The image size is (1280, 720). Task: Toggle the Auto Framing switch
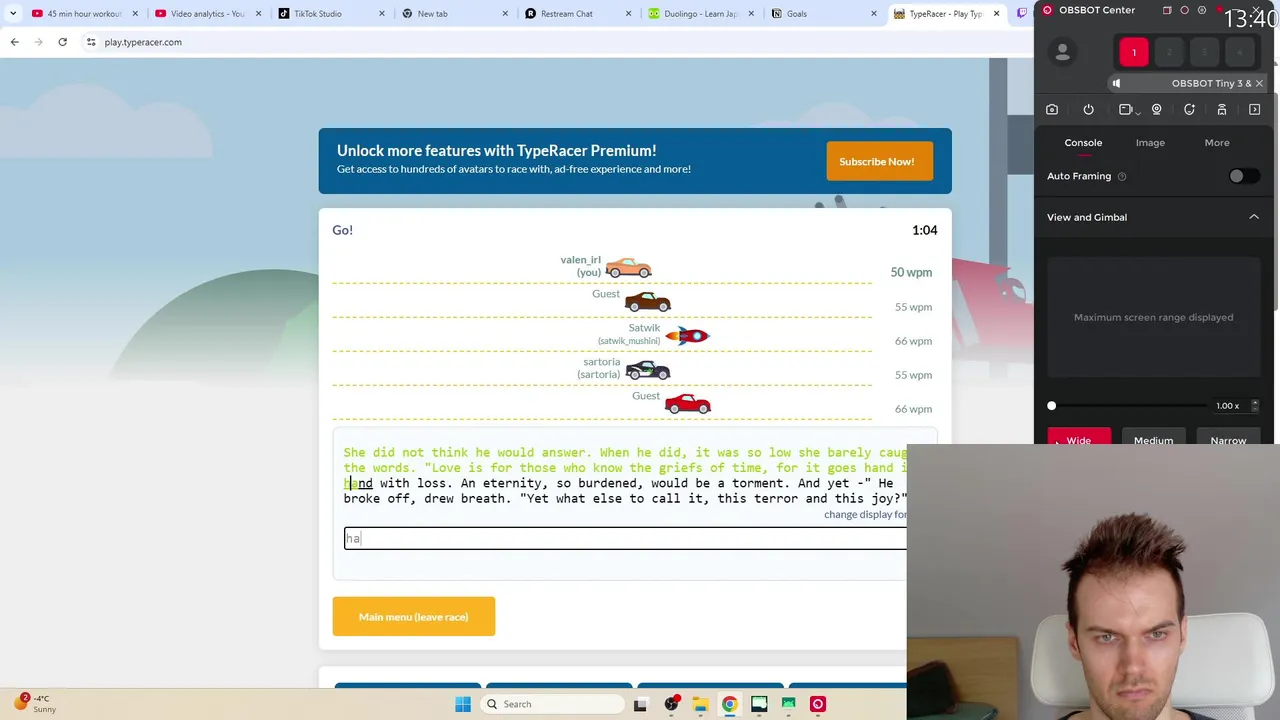click(x=1244, y=176)
